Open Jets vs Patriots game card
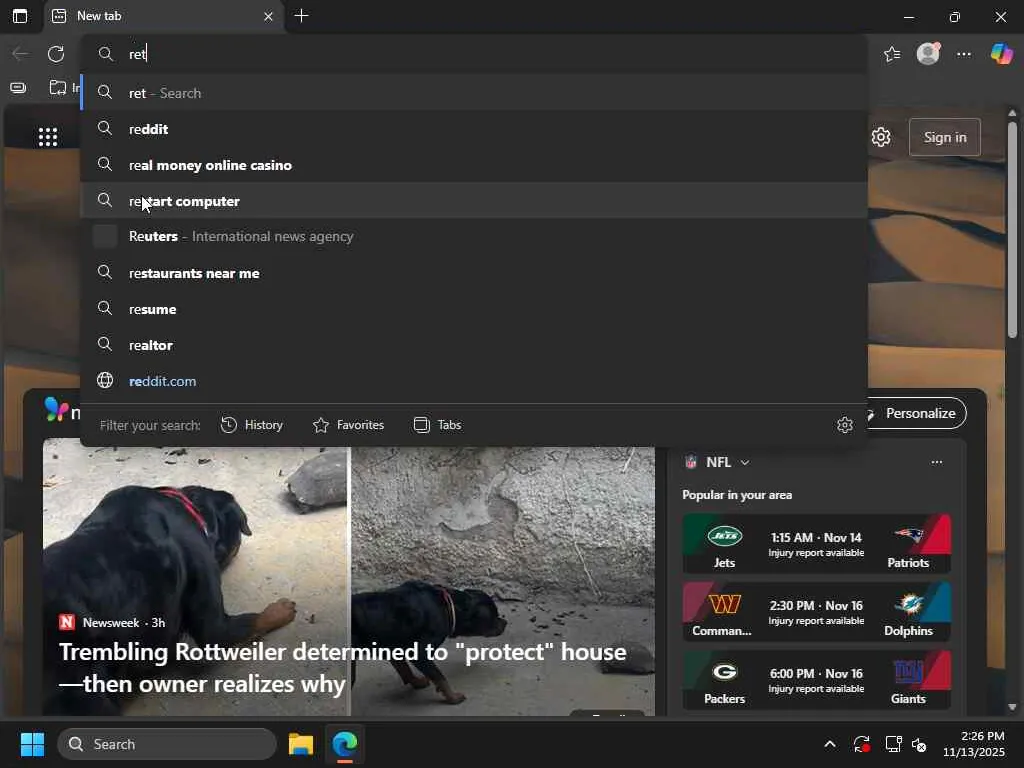 point(816,543)
